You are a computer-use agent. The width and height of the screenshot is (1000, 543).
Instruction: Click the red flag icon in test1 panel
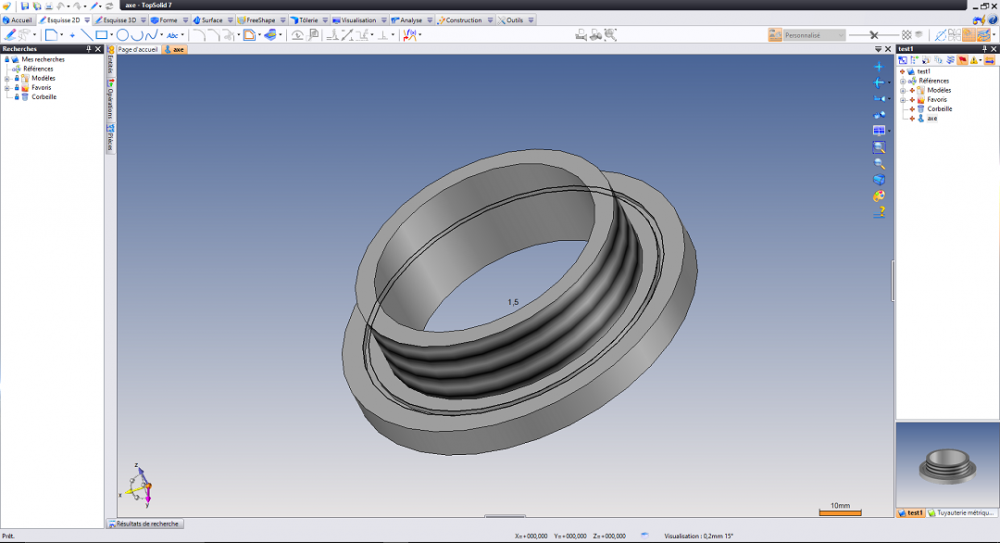962,60
